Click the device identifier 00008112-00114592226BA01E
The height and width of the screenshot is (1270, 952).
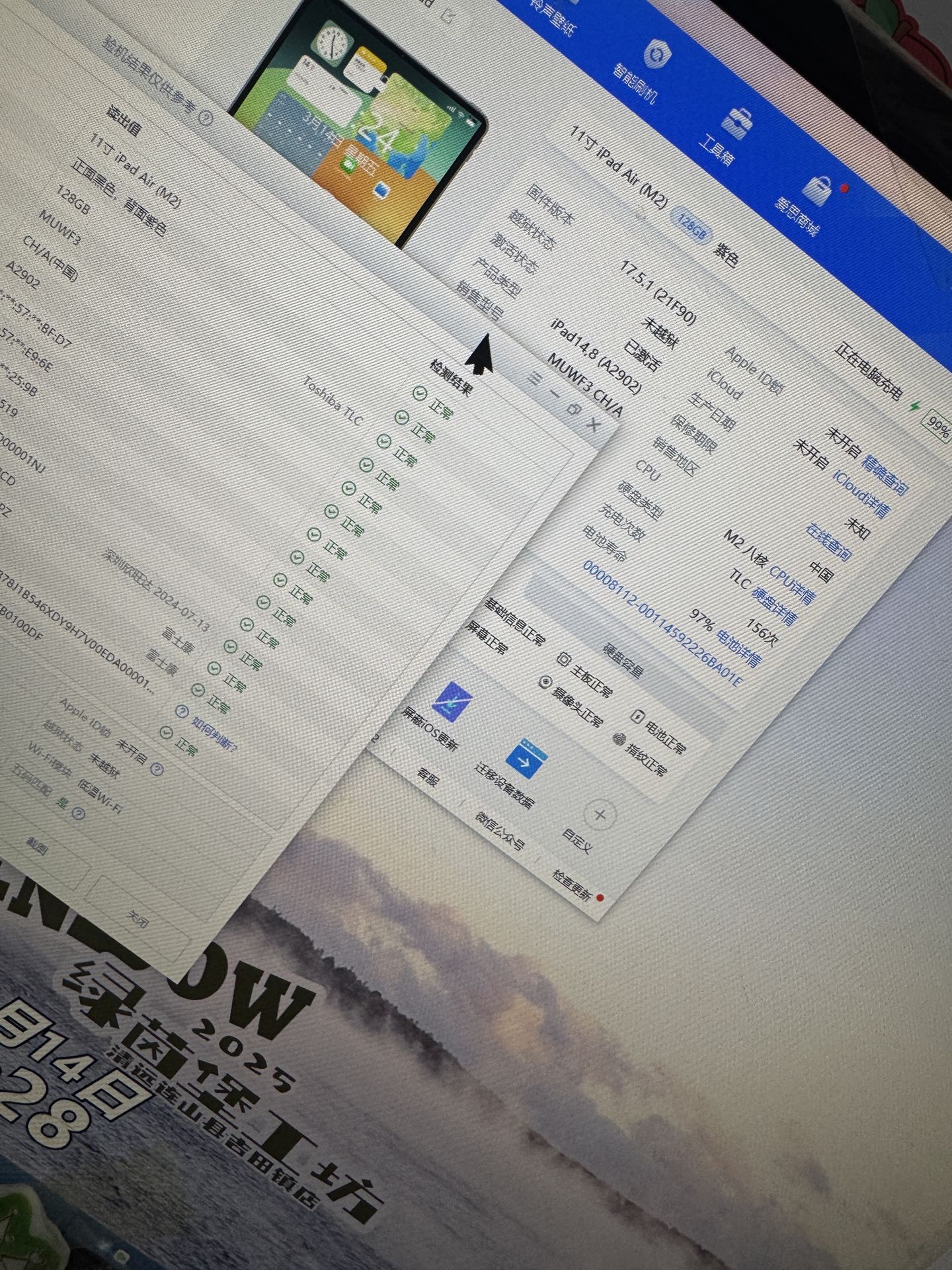point(663,624)
